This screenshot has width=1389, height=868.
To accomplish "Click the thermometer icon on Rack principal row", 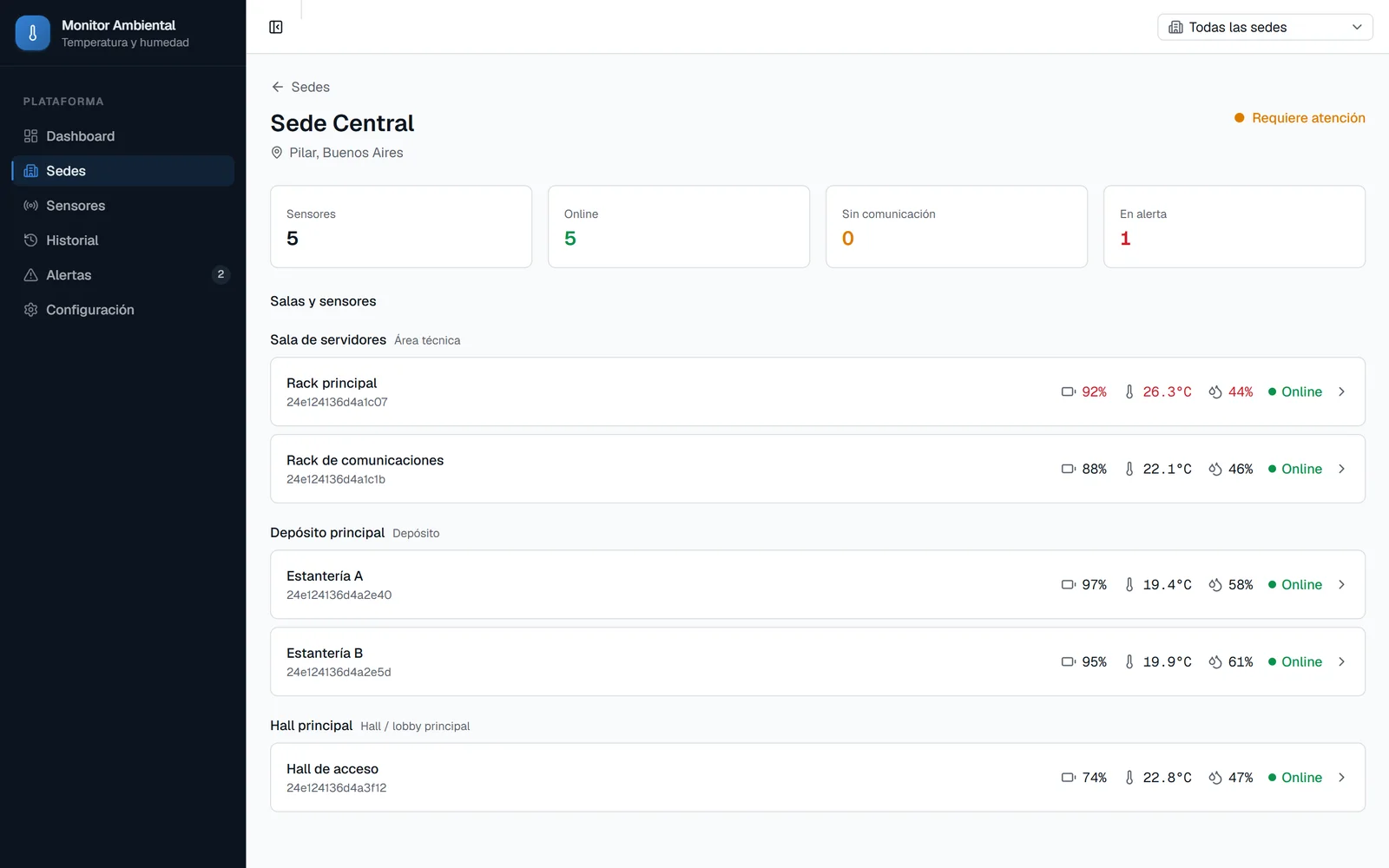I will [1129, 391].
